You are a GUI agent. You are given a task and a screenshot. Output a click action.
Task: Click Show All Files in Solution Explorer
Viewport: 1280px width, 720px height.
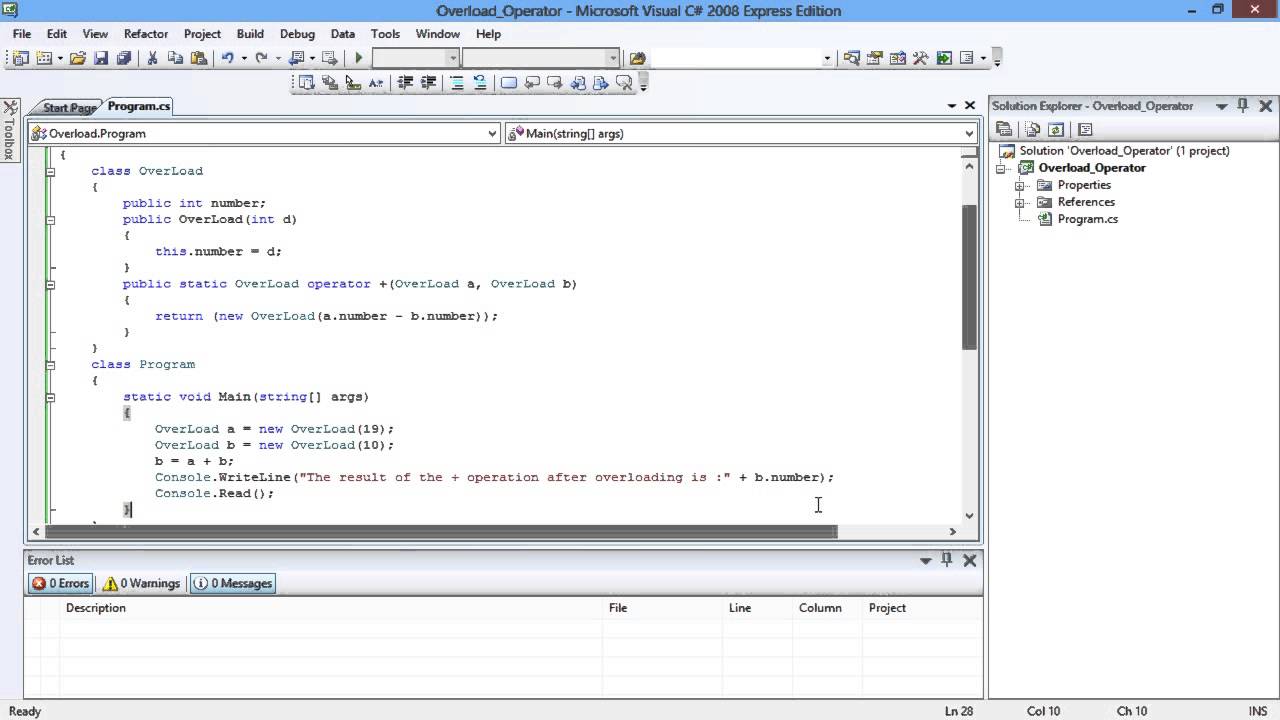pyautogui.click(x=1033, y=129)
